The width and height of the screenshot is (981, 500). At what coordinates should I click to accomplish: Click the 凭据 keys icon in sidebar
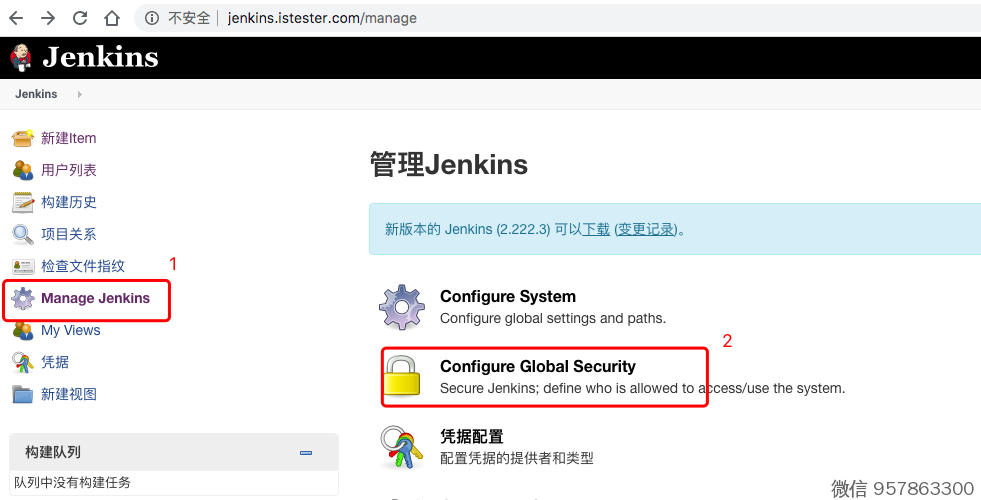coord(22,362)
